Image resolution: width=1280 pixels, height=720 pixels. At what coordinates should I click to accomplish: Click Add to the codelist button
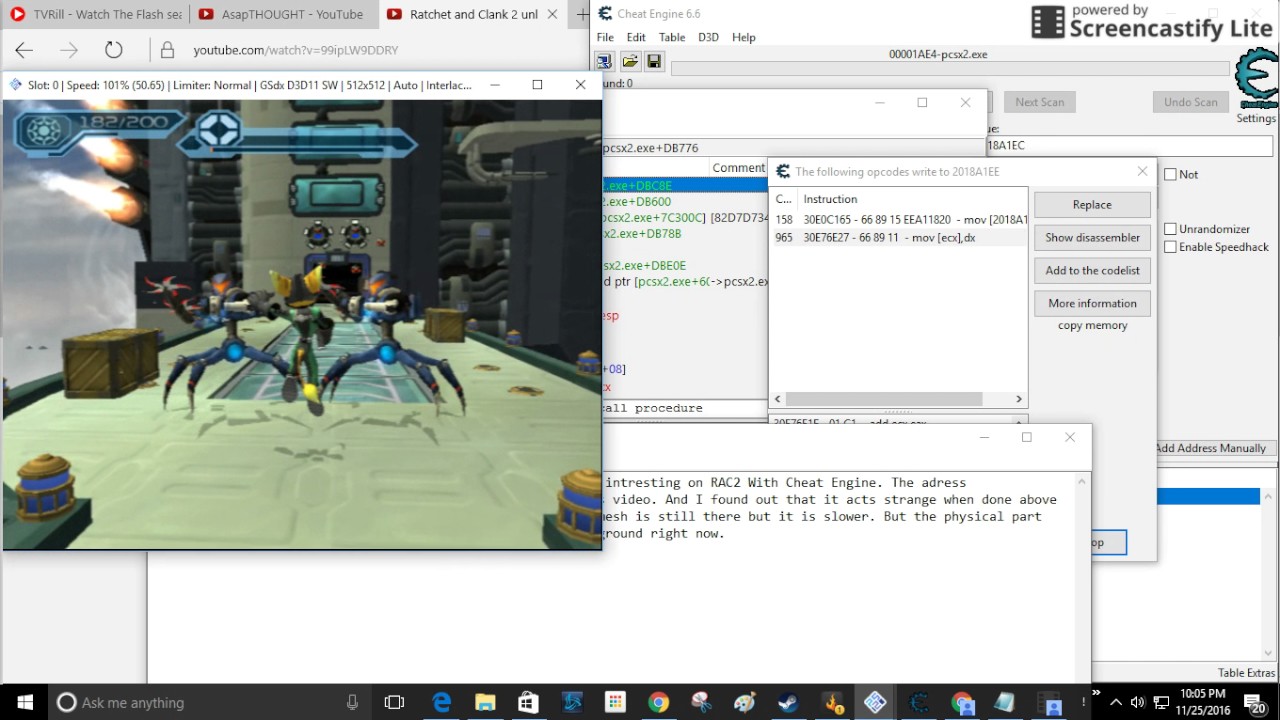[x=1092, y=270]
